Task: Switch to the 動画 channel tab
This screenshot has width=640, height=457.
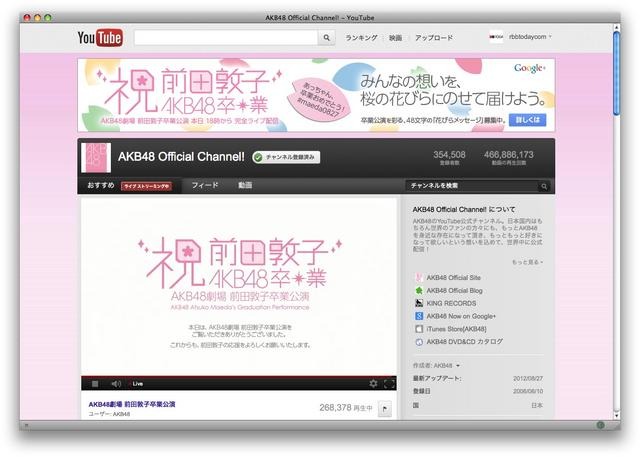Action: coord(245,185)
